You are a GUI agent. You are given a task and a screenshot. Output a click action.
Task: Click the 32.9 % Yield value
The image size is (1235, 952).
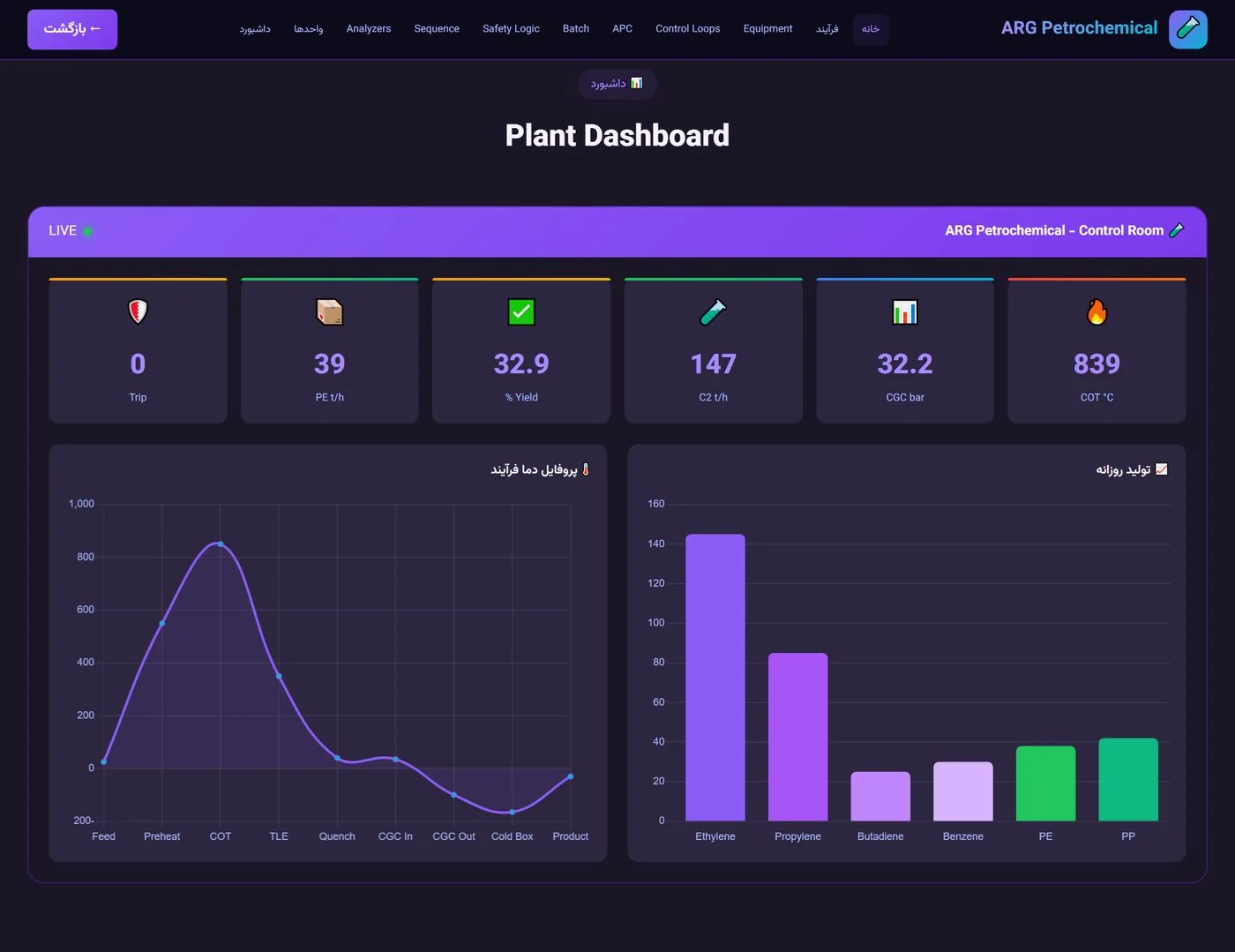pos(521,364)
